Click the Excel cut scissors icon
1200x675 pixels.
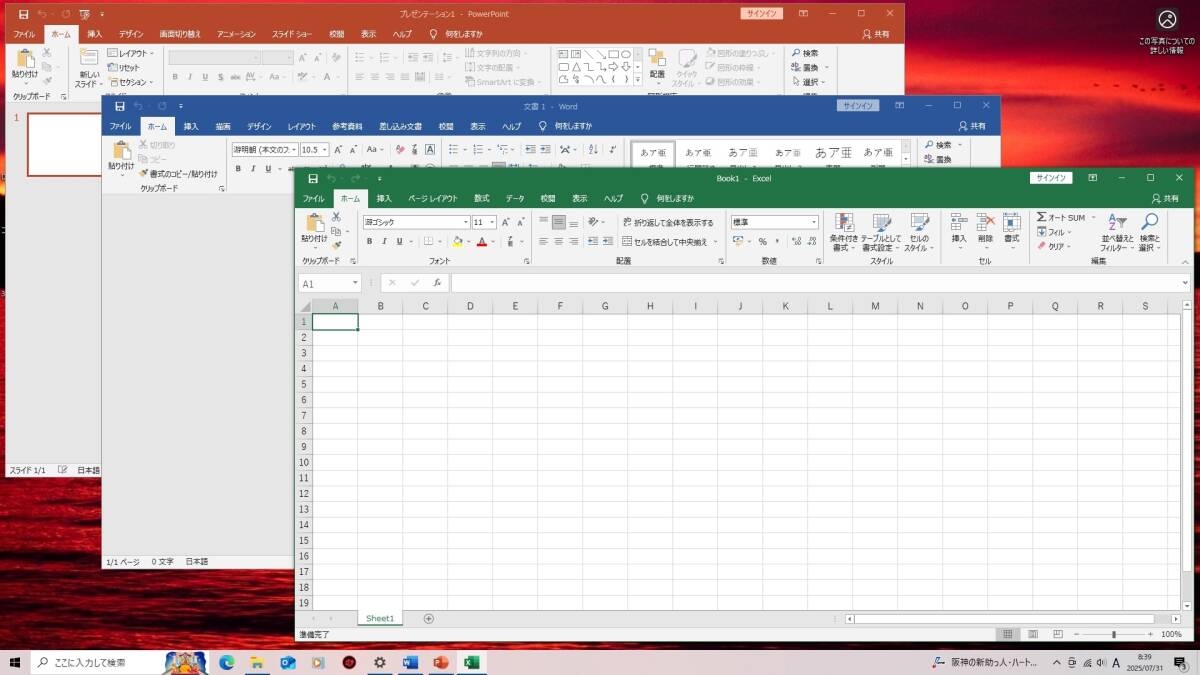point(336,217)
